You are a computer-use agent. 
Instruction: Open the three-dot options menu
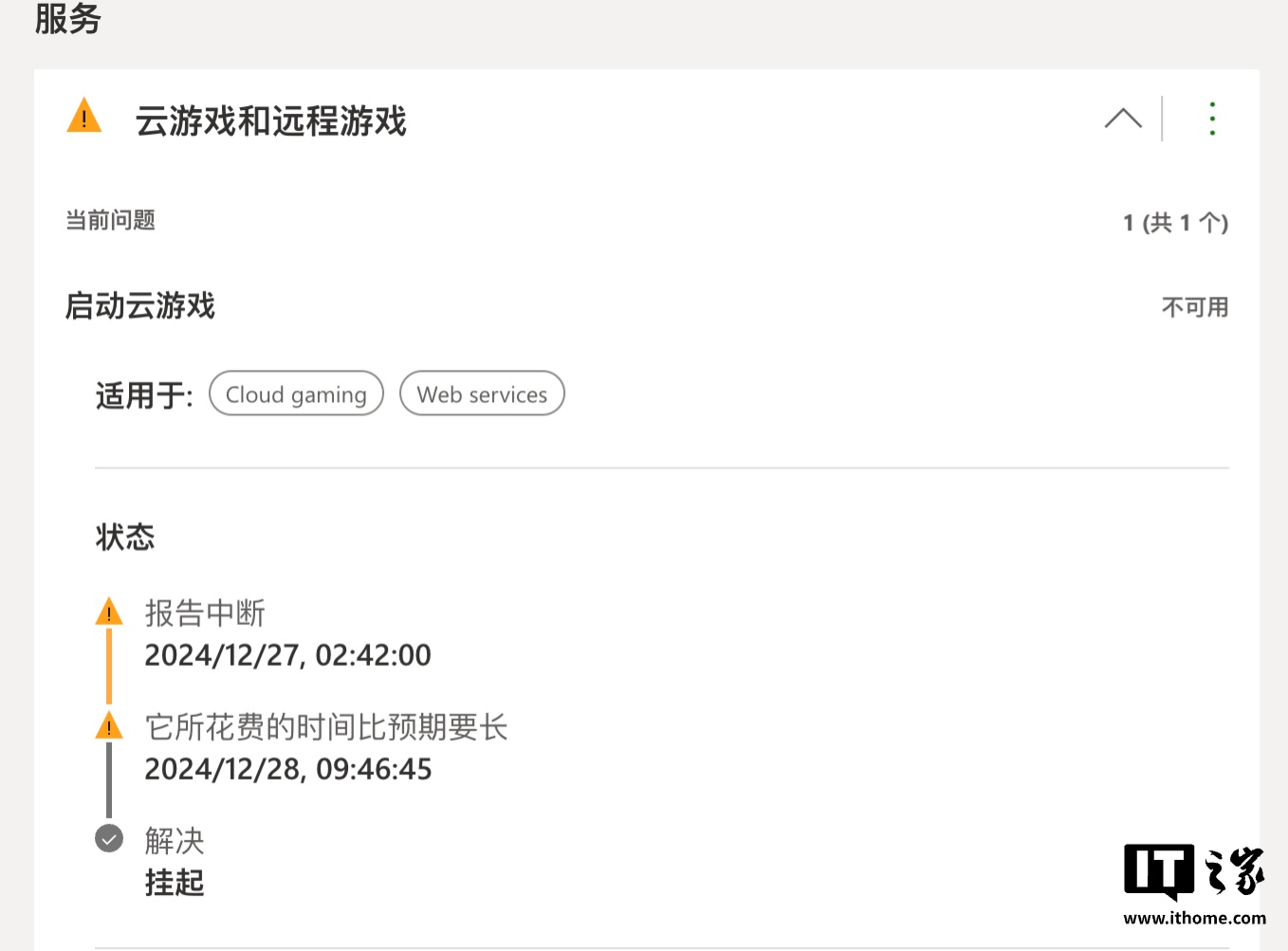[x=1211, y=118]
